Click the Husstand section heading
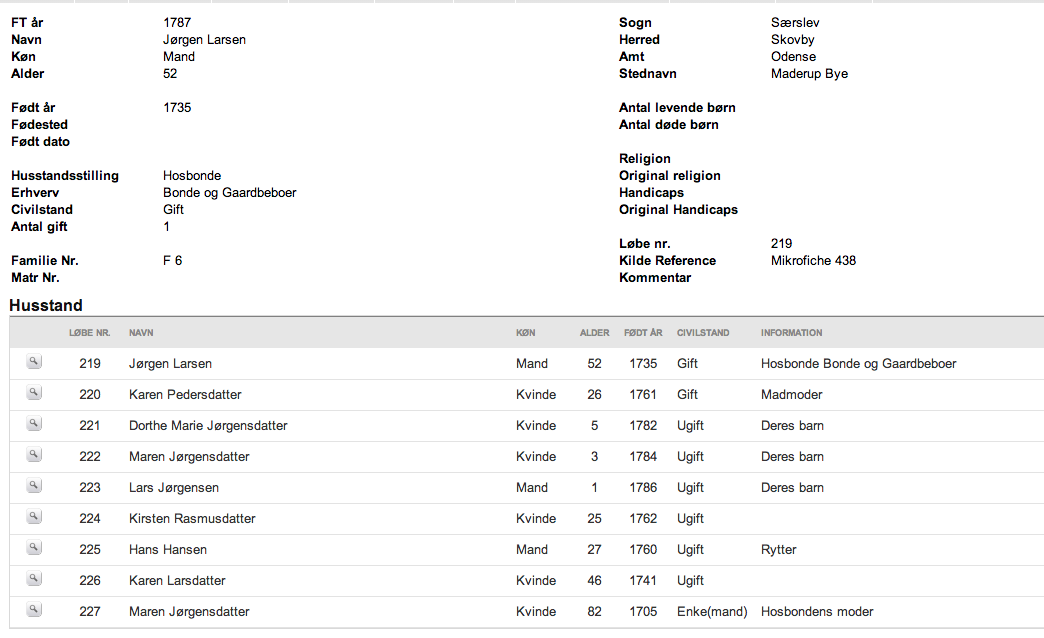1044x638 pixels. 46,305
